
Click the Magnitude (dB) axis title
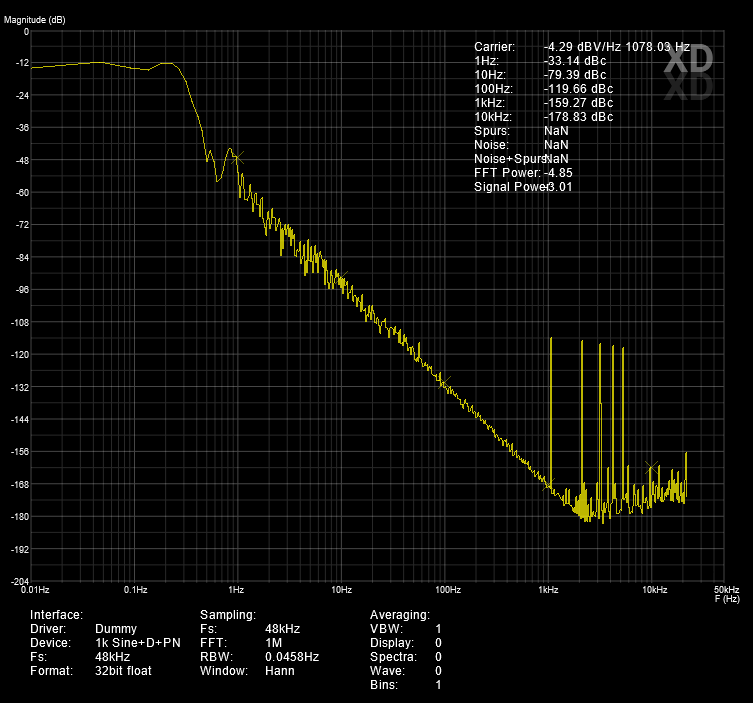point(35,20)
